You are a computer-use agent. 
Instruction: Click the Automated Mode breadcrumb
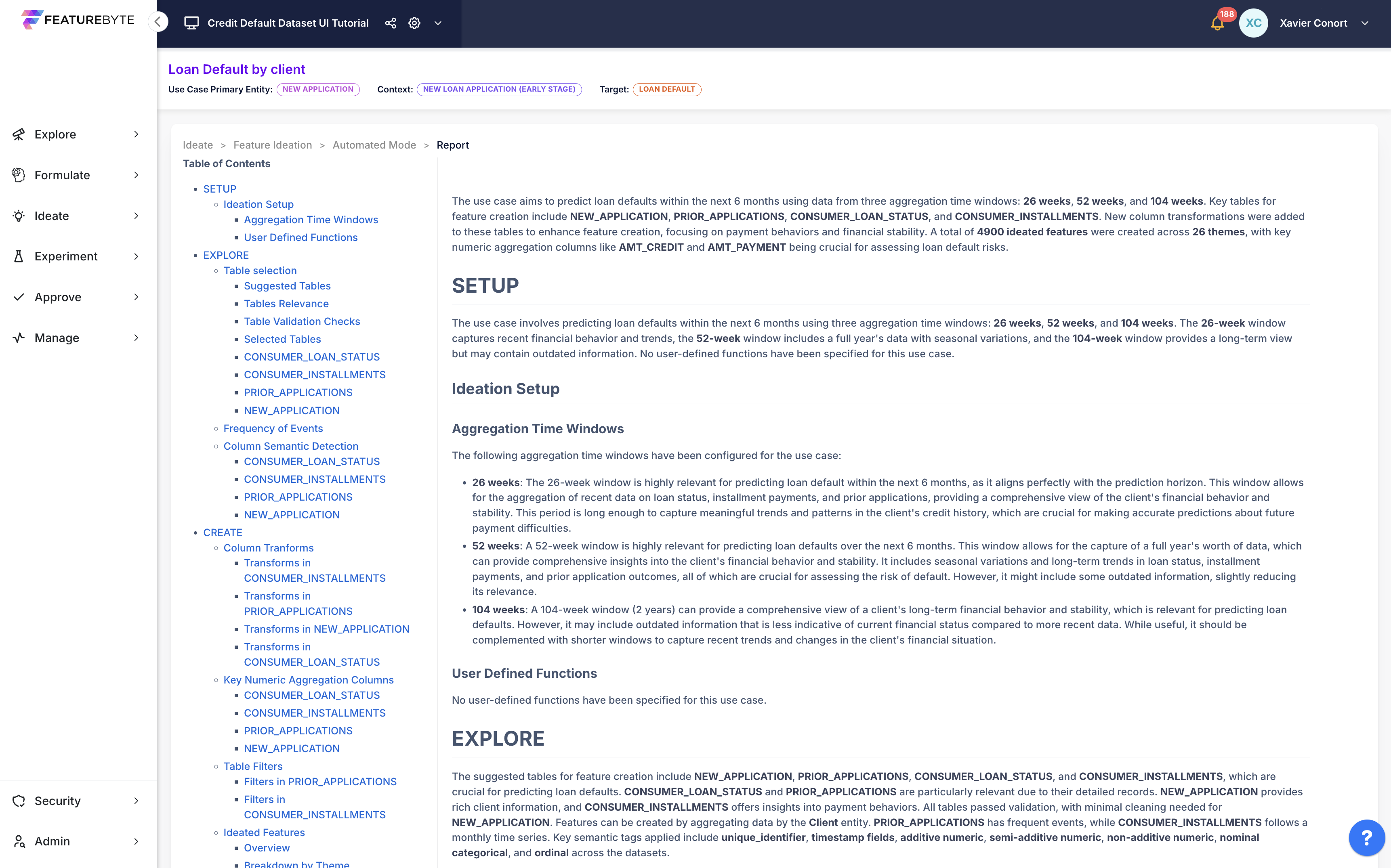point(374,145)
